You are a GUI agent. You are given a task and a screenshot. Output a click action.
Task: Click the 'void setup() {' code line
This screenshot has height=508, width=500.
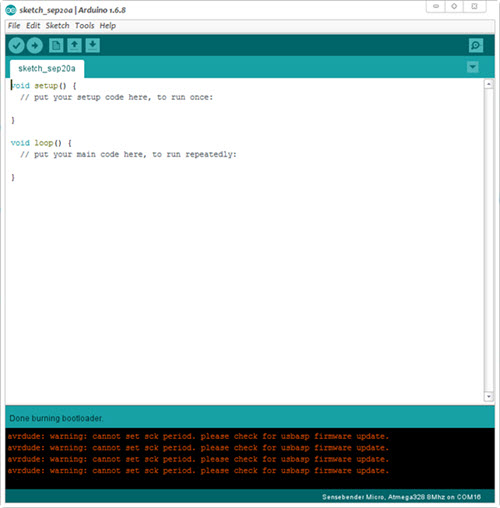44,86
